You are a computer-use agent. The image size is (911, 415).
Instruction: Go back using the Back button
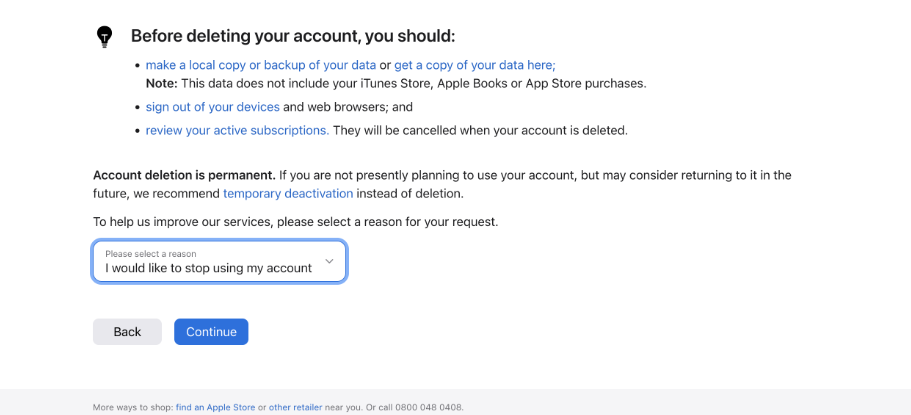(127, 331)
